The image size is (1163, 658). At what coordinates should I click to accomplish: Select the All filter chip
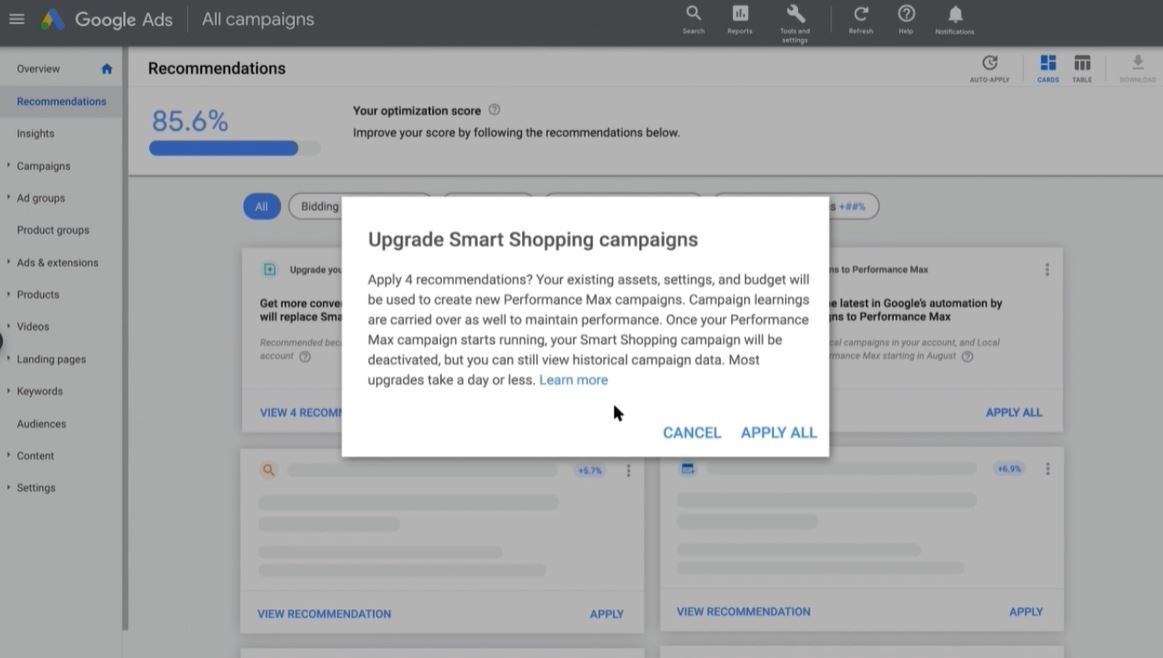(x=262, y=206)
